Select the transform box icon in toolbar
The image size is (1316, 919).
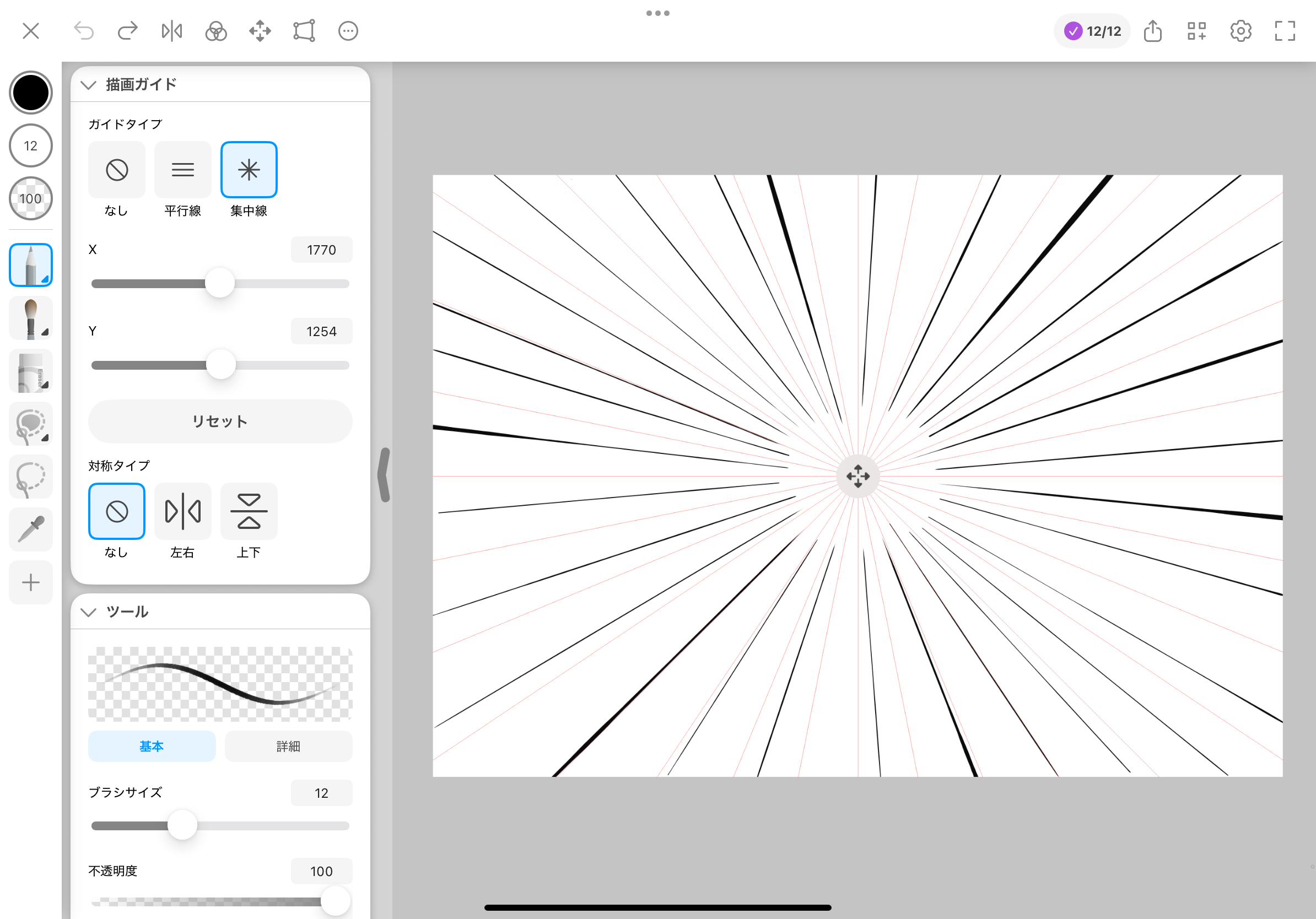[304, 31]
